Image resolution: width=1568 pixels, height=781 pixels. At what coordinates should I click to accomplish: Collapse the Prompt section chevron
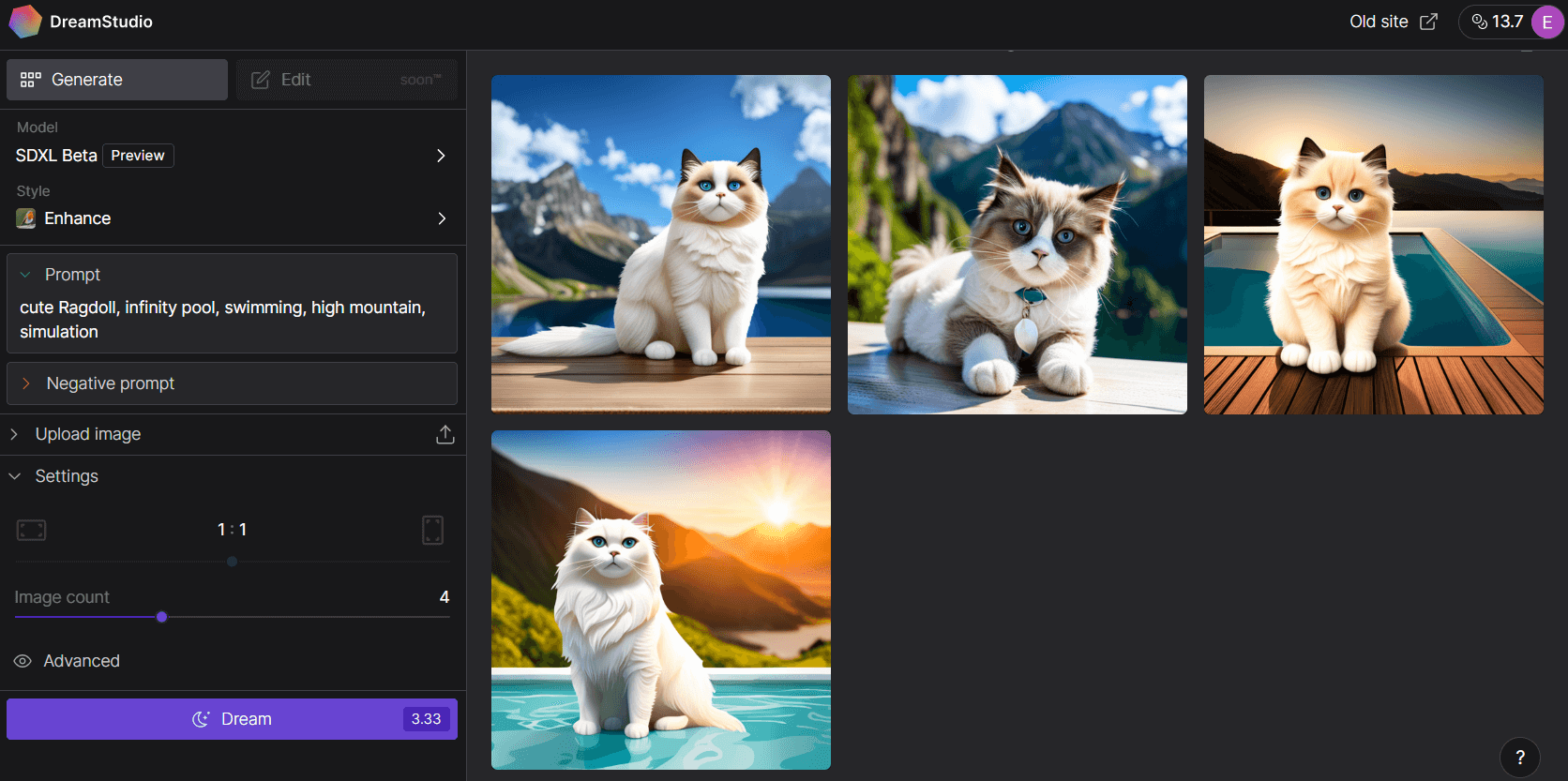coord(26,275)
